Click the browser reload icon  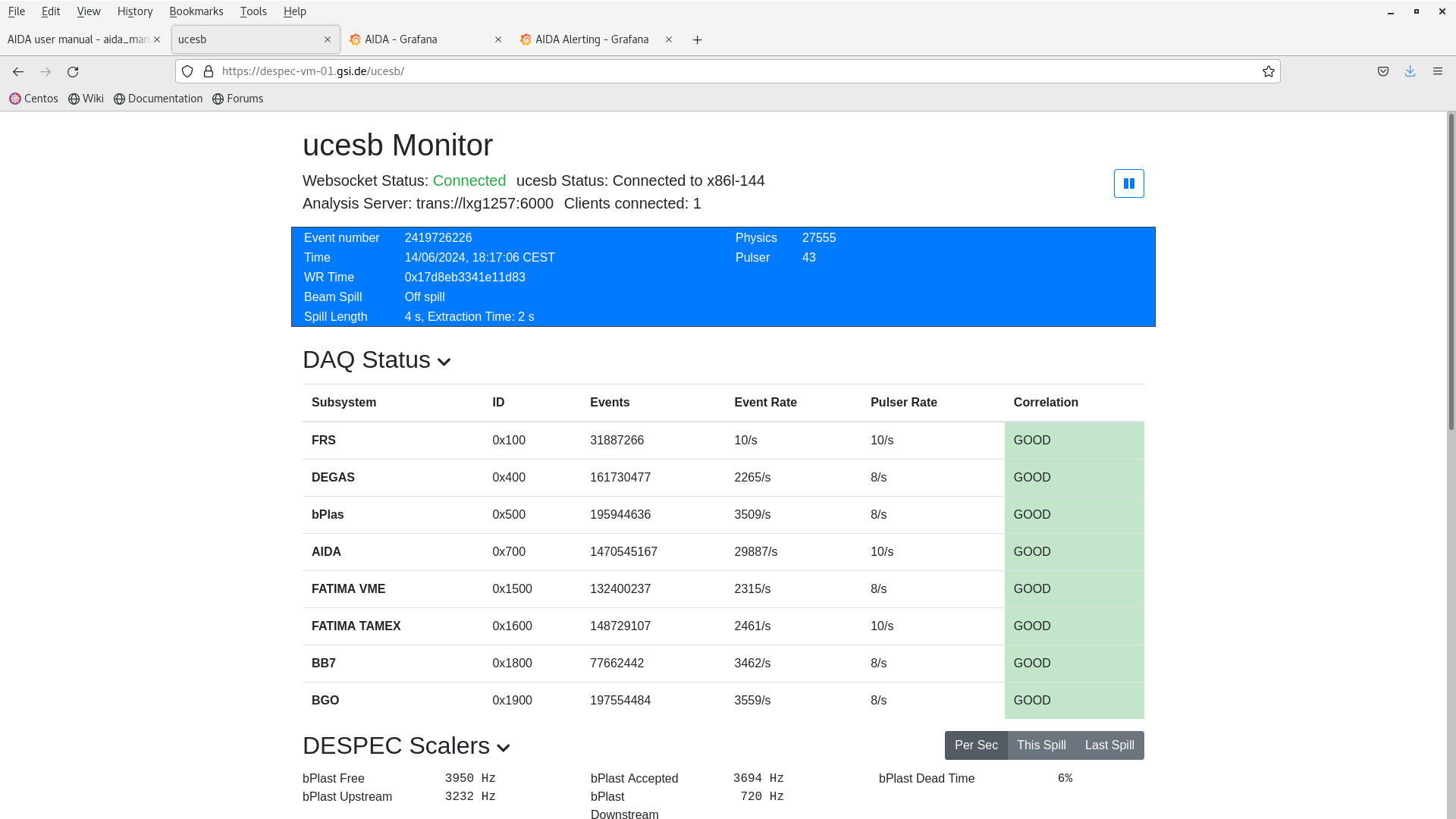[x=73, y=71]
